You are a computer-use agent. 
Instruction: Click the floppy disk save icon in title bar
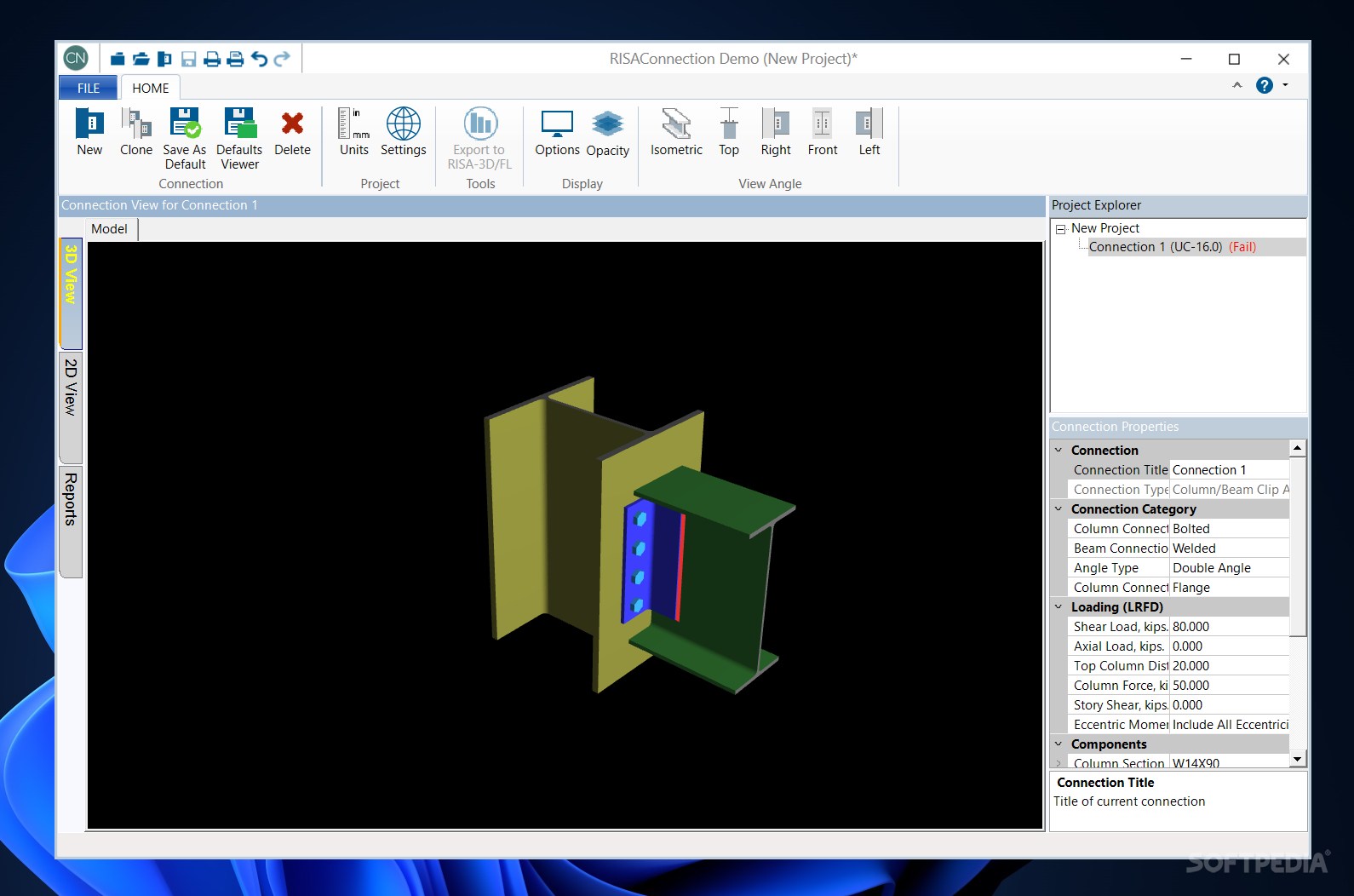pos(189,59)
